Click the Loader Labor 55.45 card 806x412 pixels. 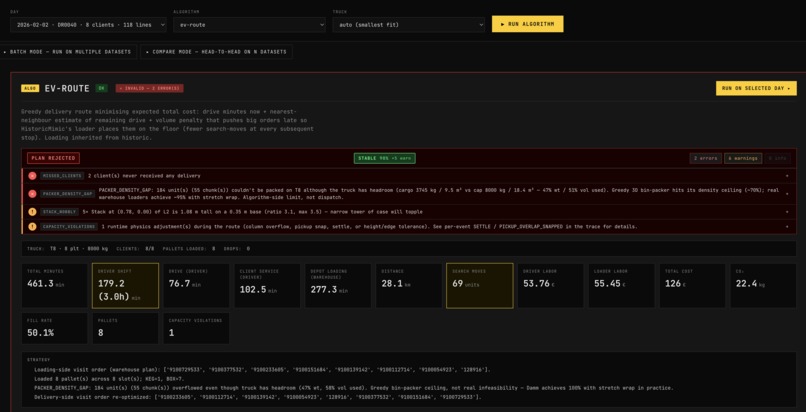621,286
